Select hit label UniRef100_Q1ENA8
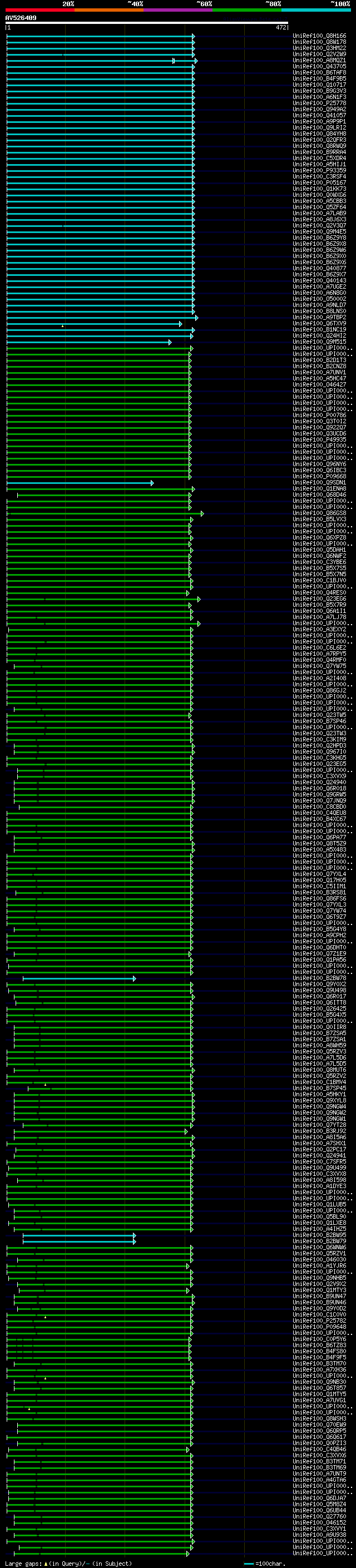Viewport: 356px width, 1568px height. [319, 489]
